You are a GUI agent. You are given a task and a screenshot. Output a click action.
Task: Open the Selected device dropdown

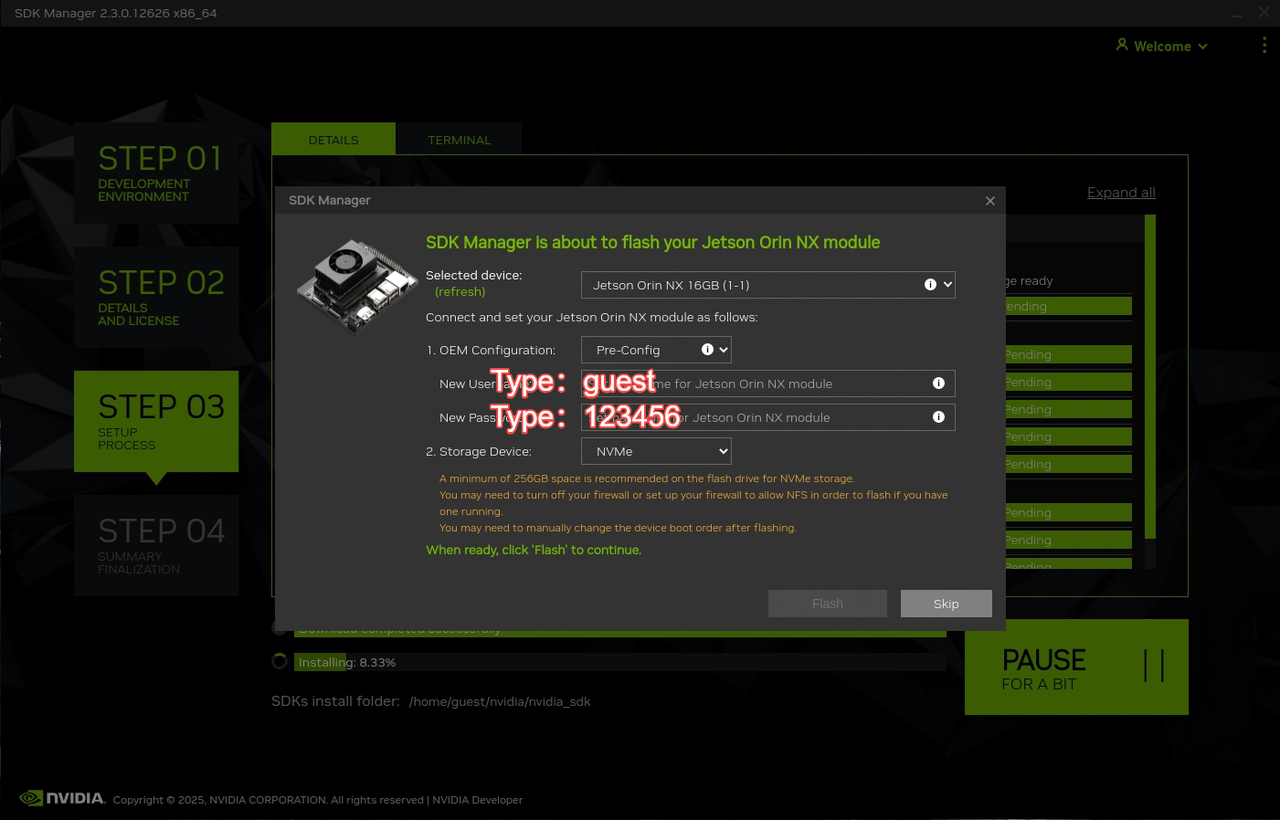click(768, 285)
